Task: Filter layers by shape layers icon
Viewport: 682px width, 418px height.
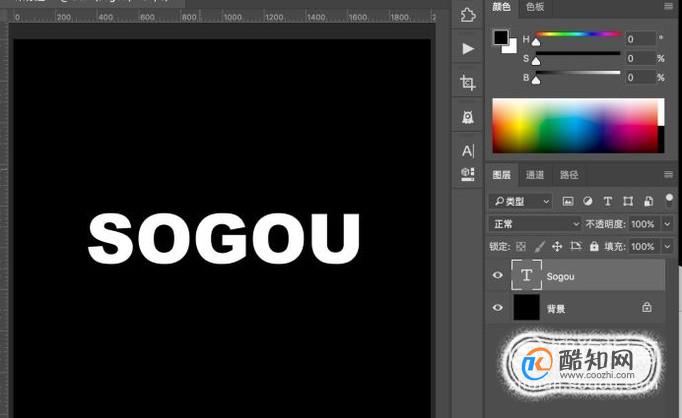Action: click(x=628, y=201)
